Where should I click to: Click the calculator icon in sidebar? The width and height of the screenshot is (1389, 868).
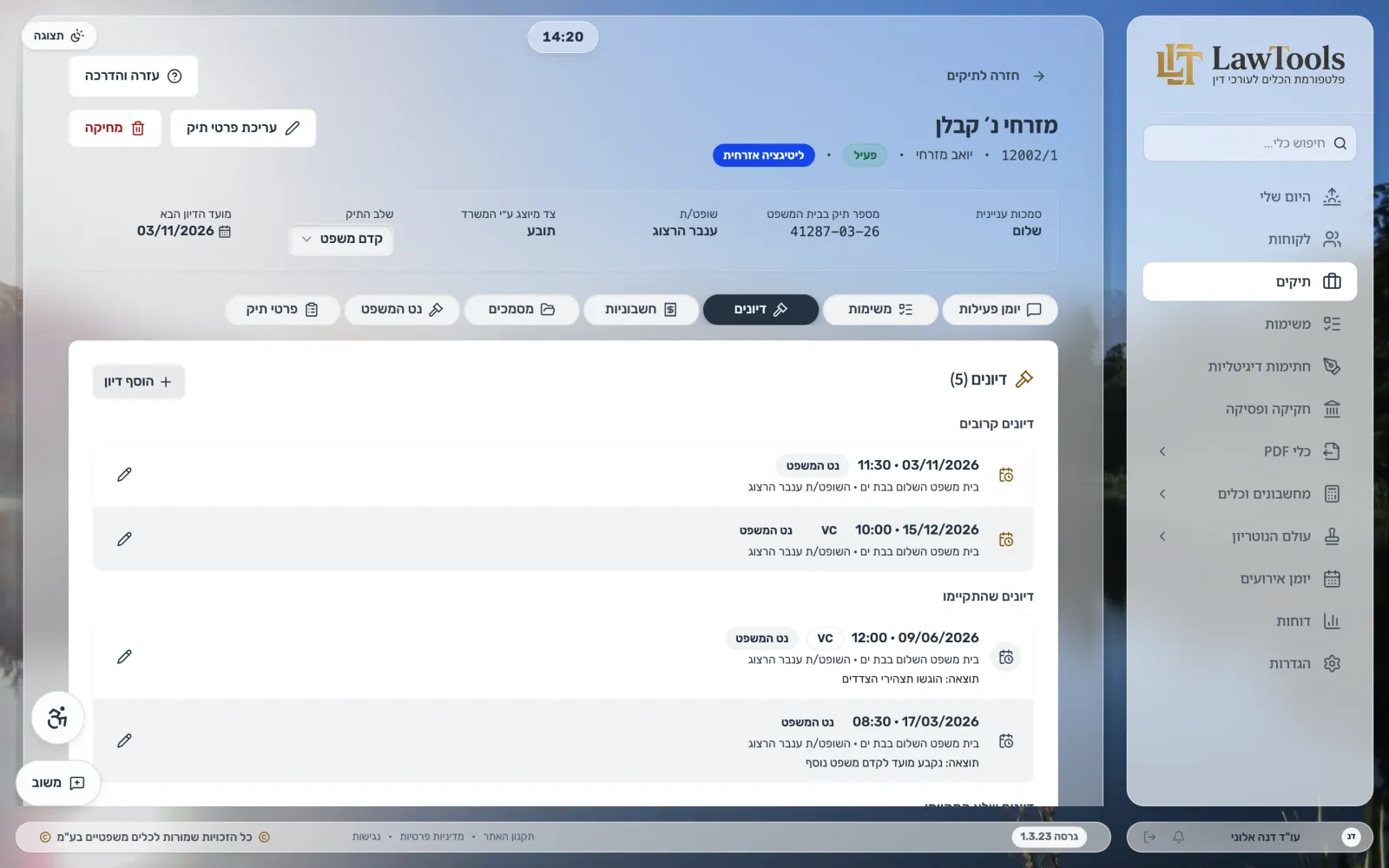[1332, 494]
